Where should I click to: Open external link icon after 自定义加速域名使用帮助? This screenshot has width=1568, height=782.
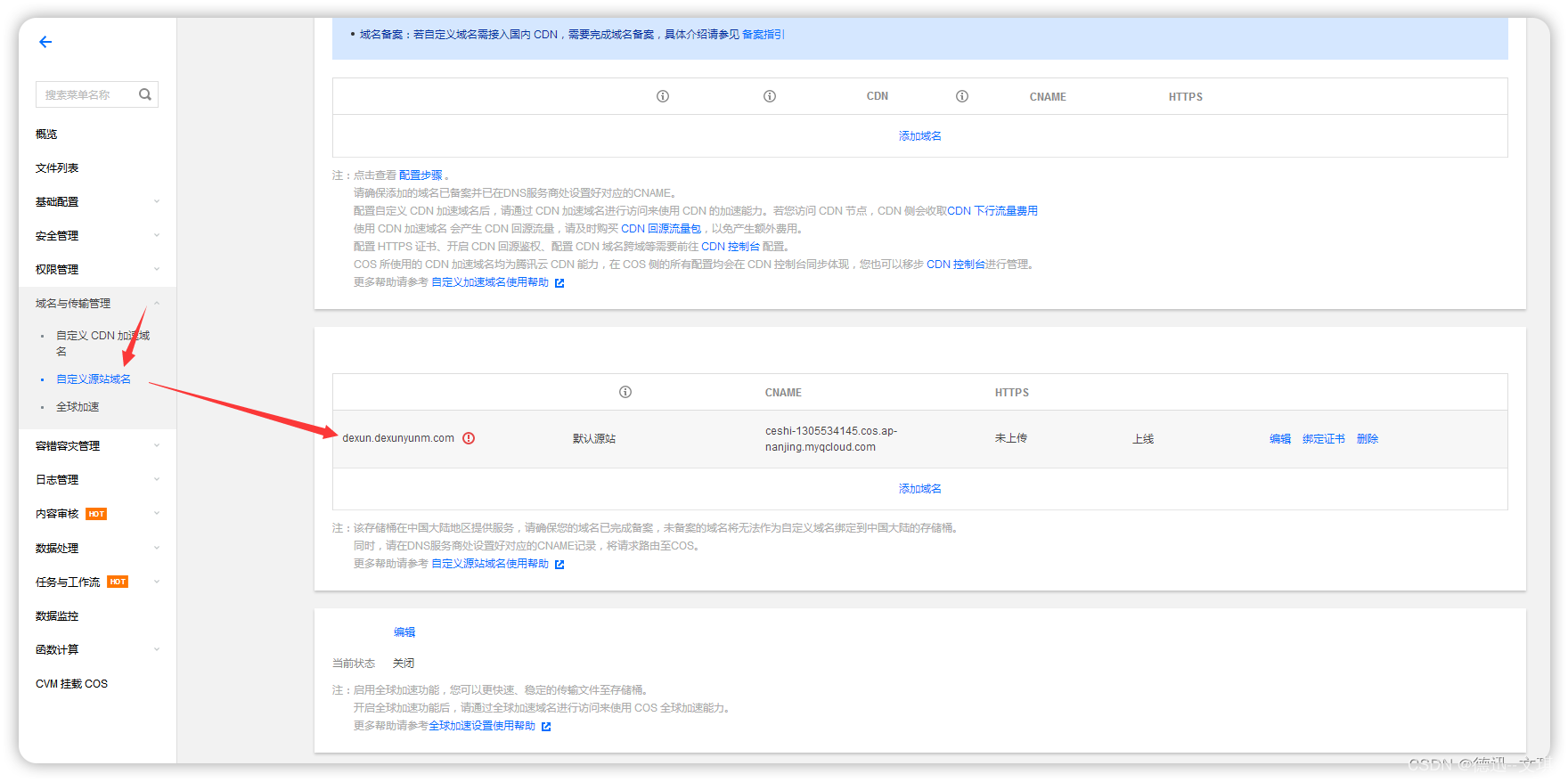tap(559, 283)
